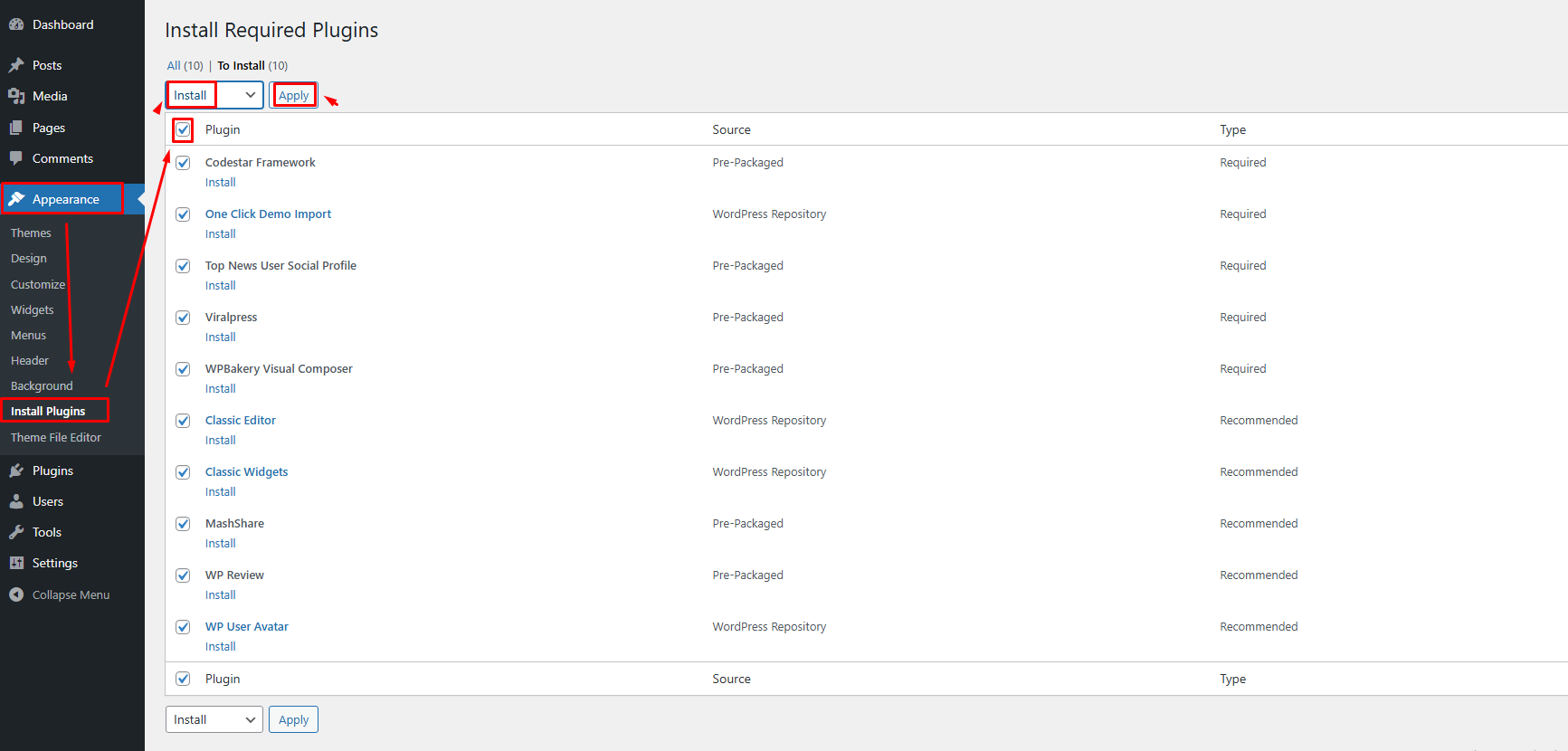Screen dimensions: 1568x751
Task: Select Install Plugins in Appearance submenu
Action: (x=48, y=411)
